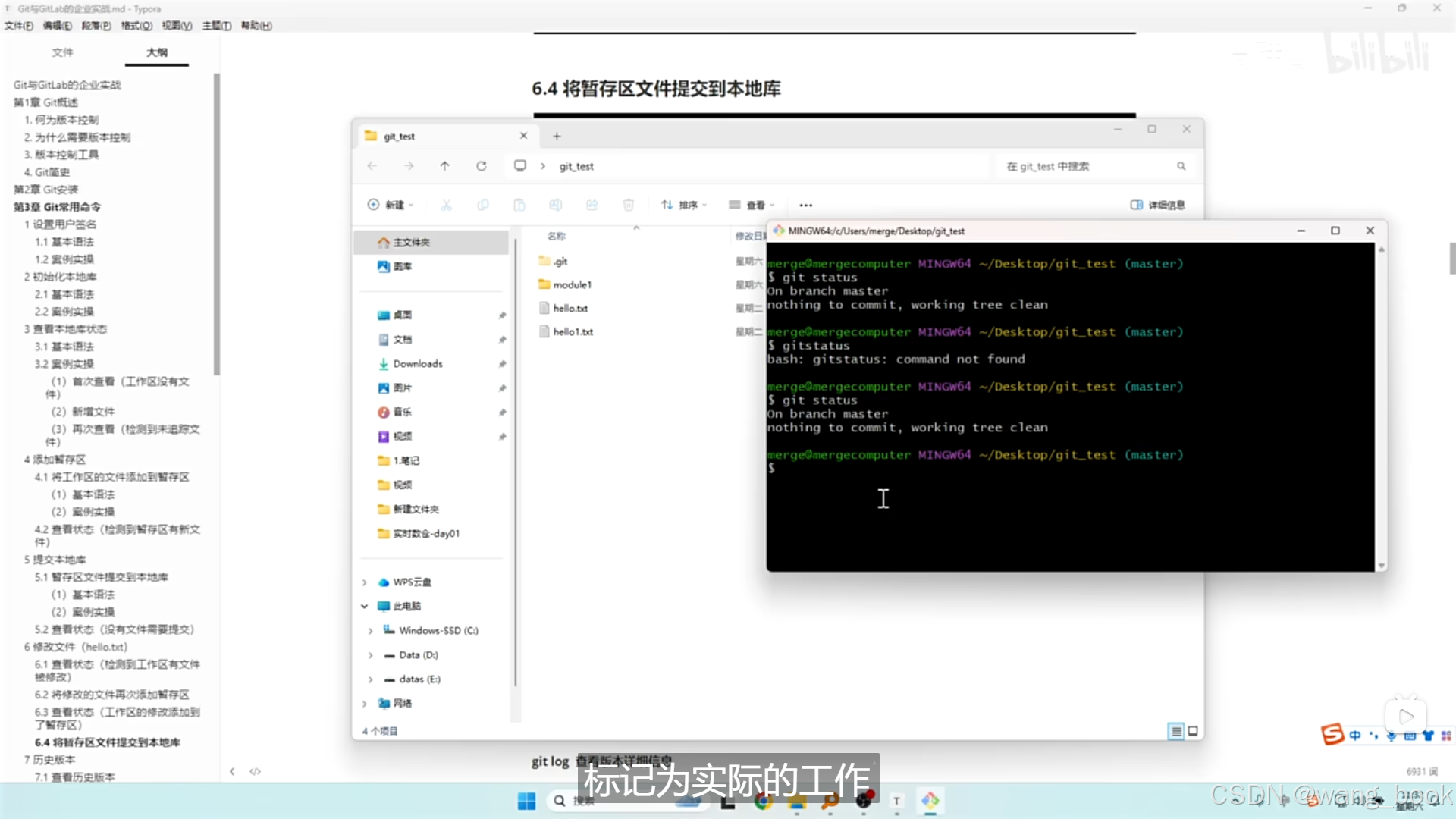Click the 名称 column header
The height and width of the screenshot is (819, 1456).
pyautogui.click(x=557, y=237)
